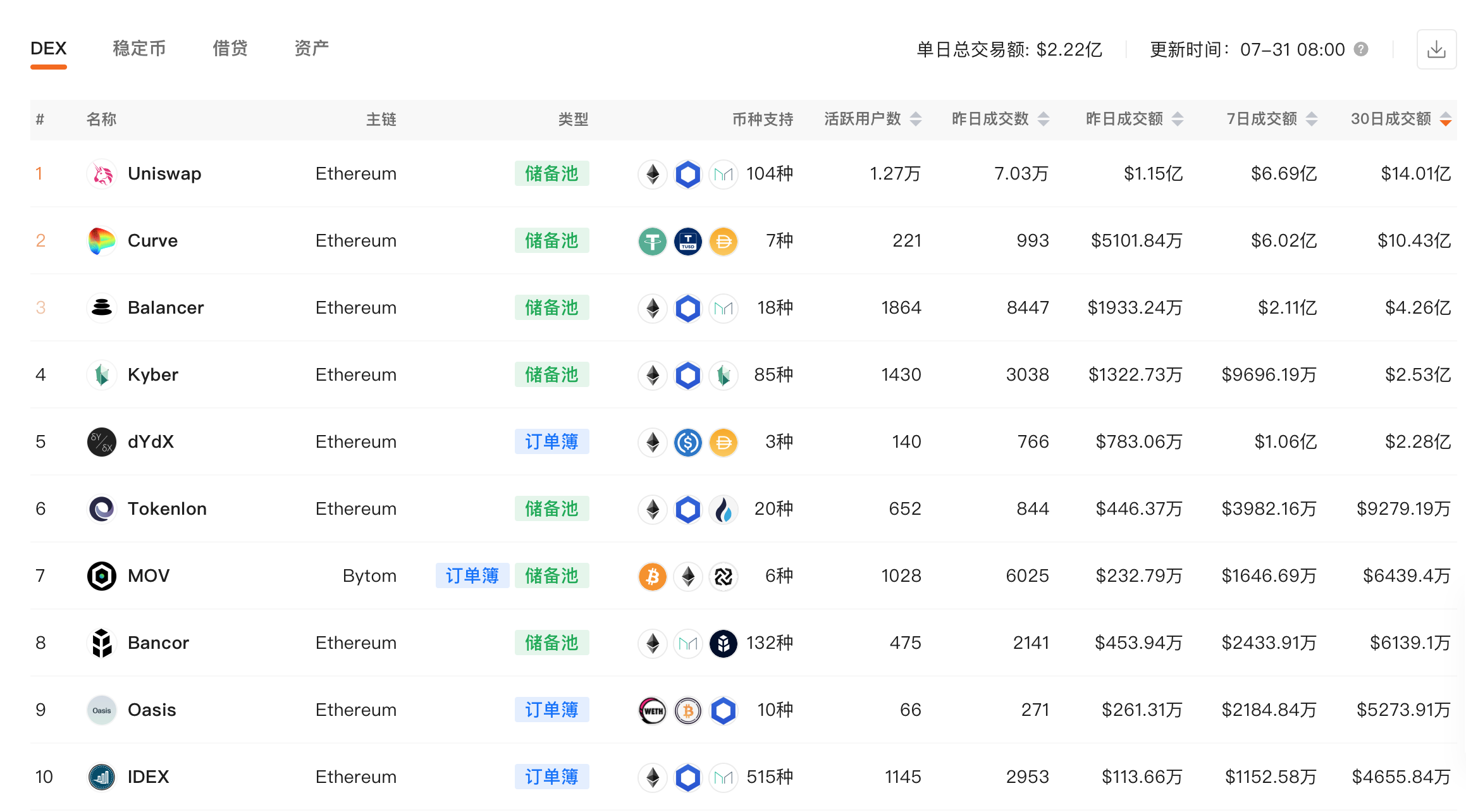This screenshot has height=812, width=1466.
Task: Switch to the 稳定币 tab
Action: point(139,49)
